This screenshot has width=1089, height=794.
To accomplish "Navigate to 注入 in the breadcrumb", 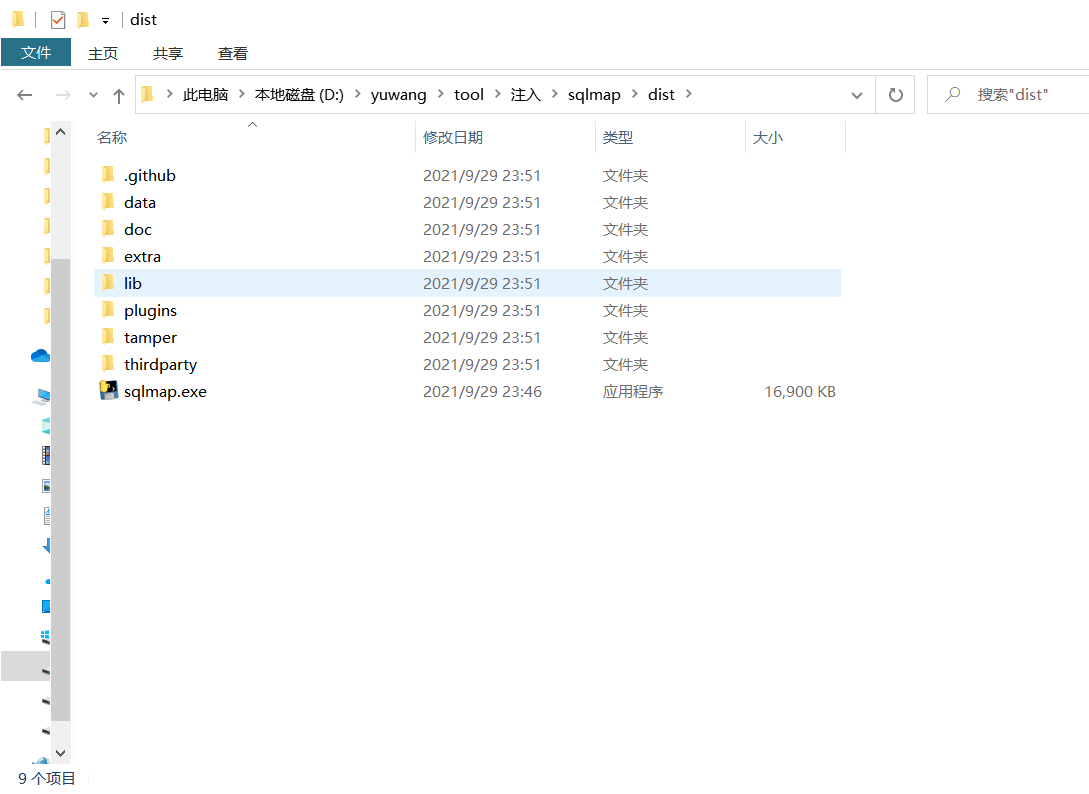I will [x=526, y=94].
